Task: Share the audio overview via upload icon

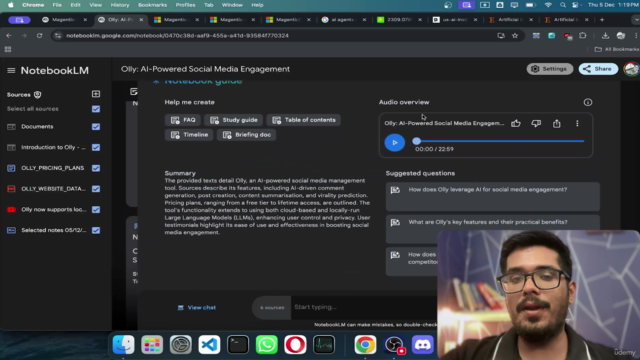Action: pyautogui.click(x=557, y=123)
